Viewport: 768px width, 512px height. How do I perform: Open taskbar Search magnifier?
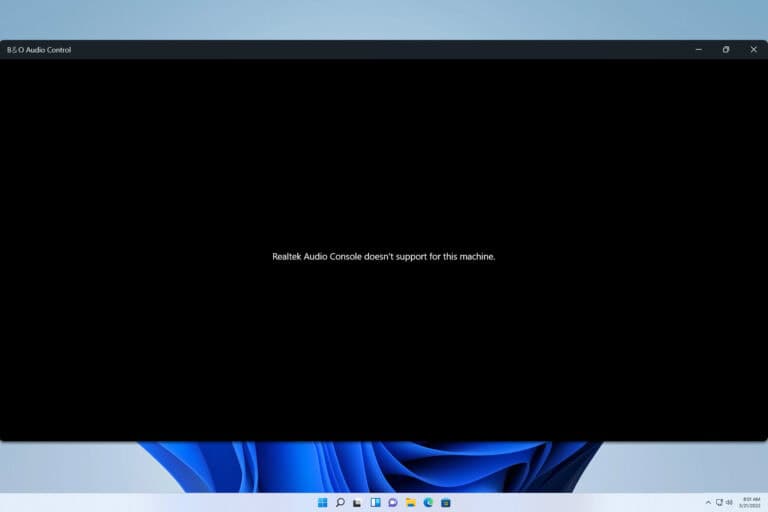pyautogui.click(x=340, y=503)
